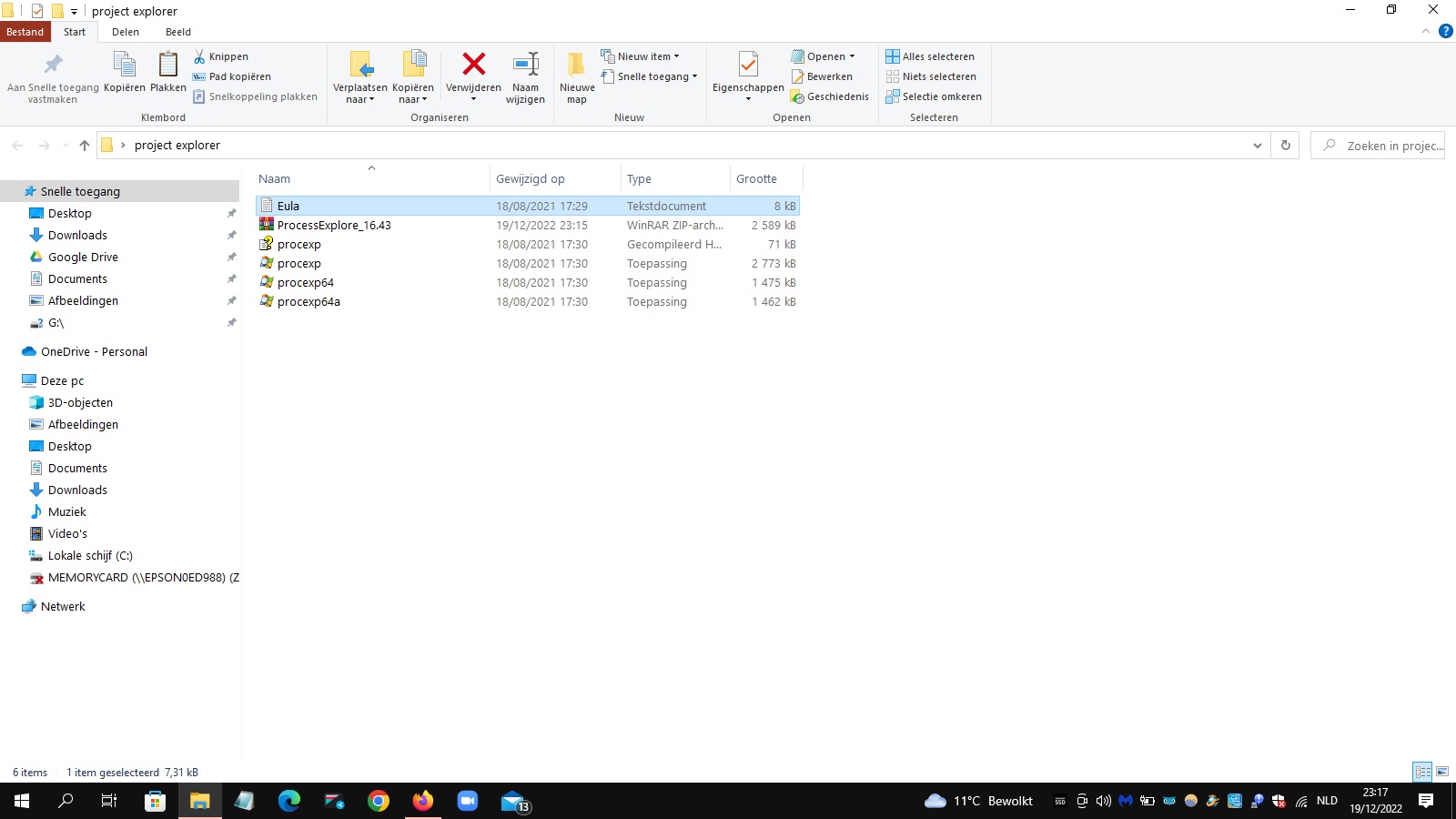Image resolution: width=1456 pixels, height=819 pixels.
Task: Click the Back navigation arrow
Action: tap(17, 145)
